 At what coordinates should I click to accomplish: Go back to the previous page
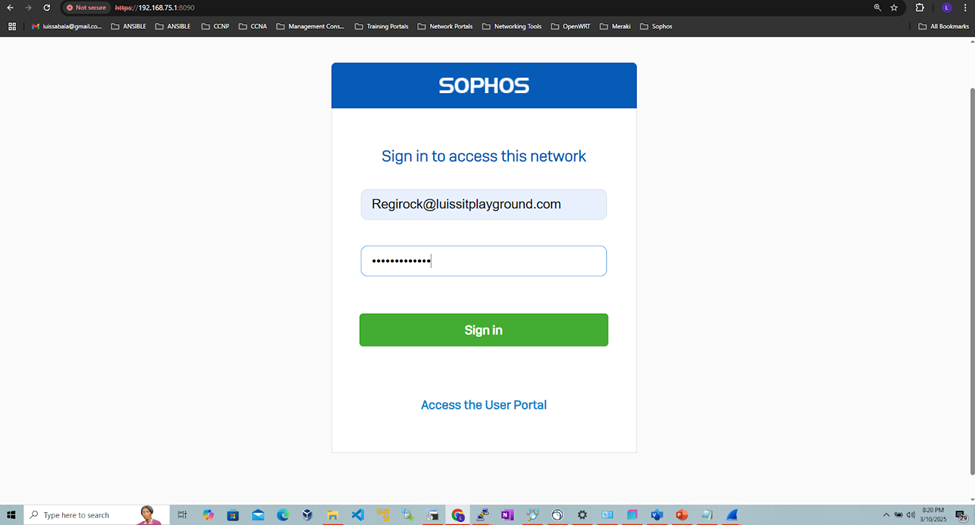10,7
